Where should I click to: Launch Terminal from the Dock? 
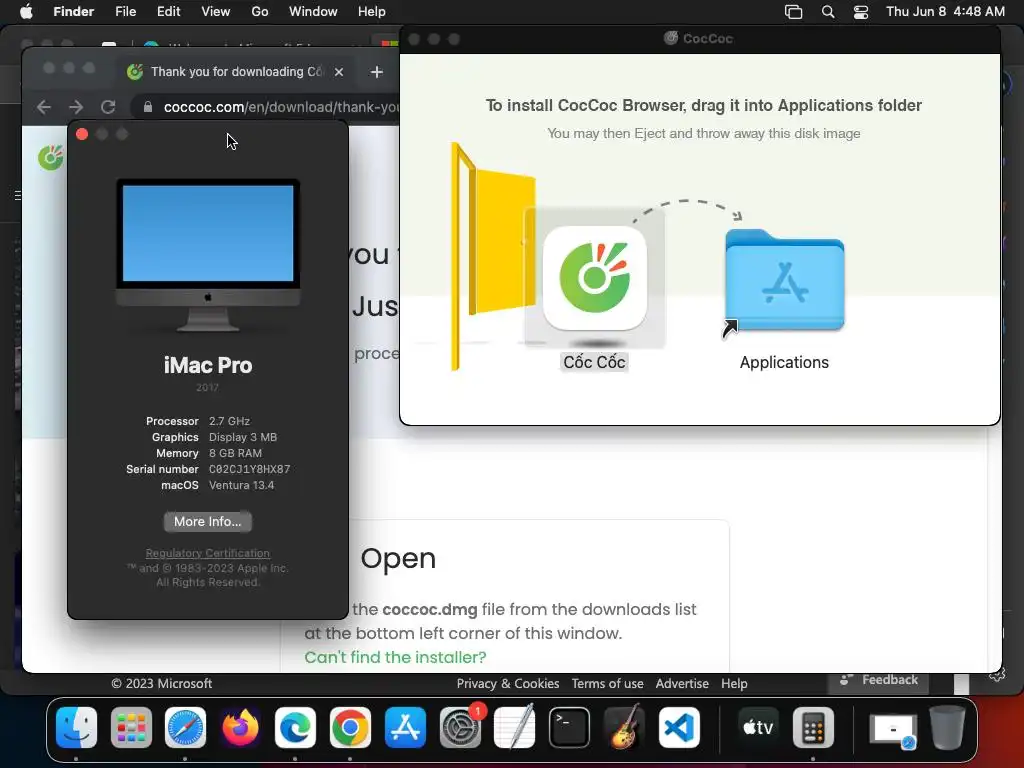pos(569,727)
